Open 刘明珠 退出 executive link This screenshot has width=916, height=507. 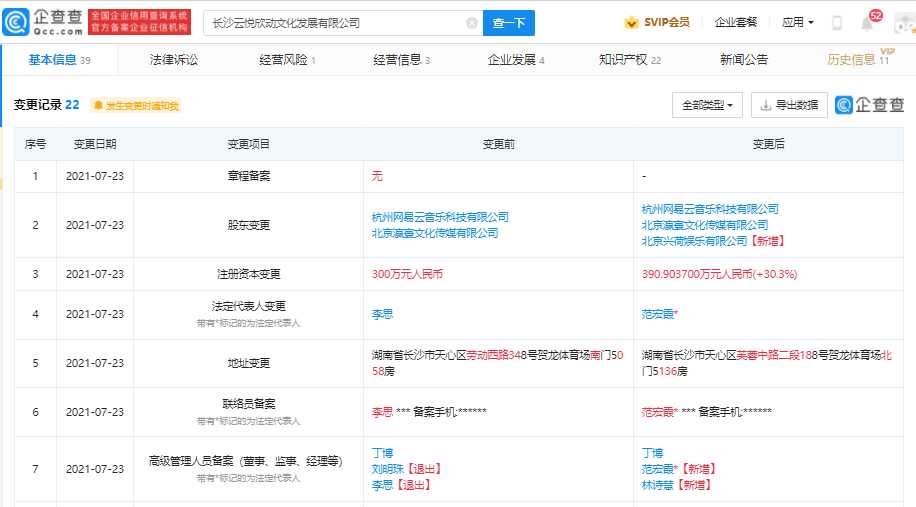coord(388,469)
